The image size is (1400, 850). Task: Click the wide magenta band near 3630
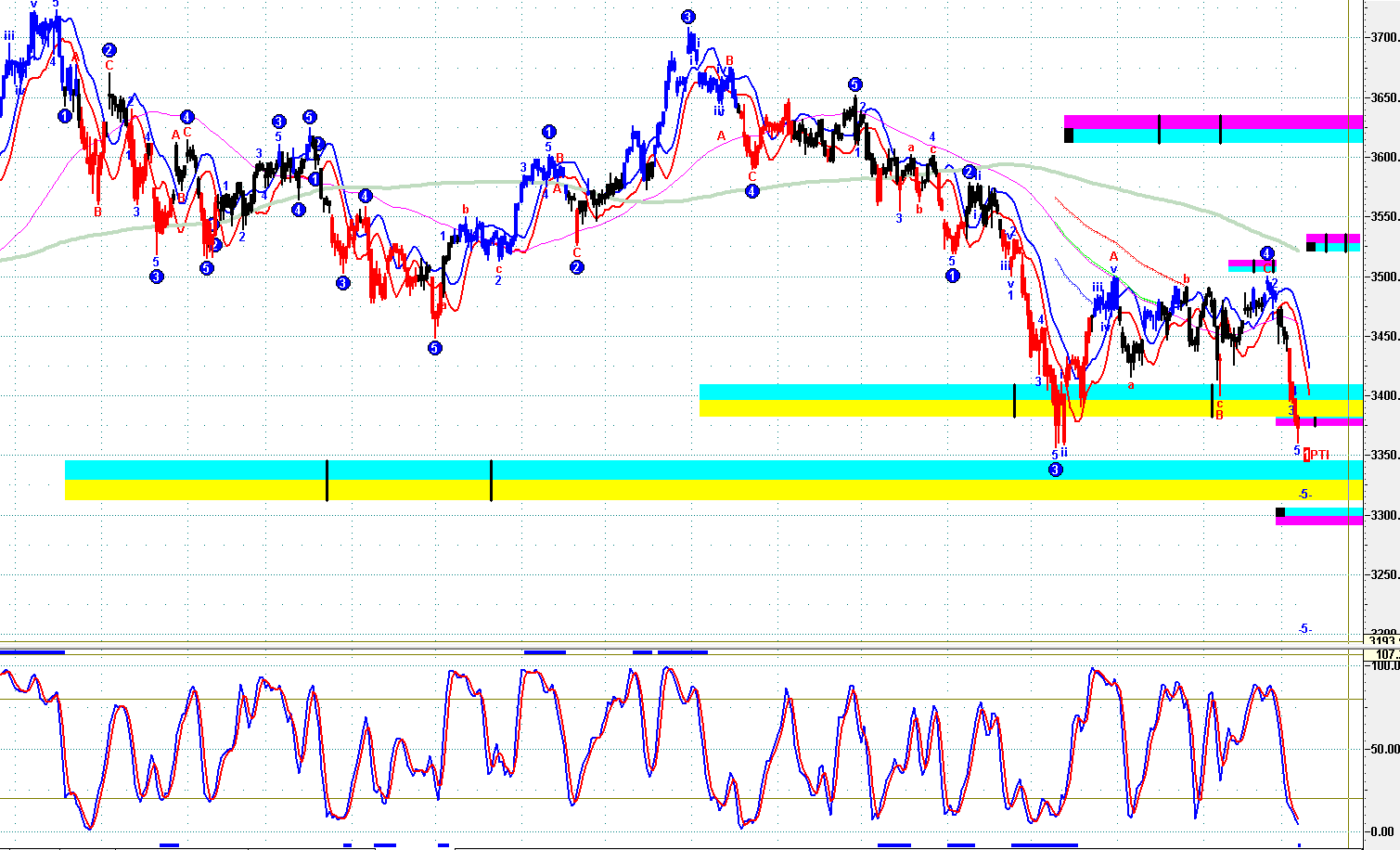coord(1206,122)
